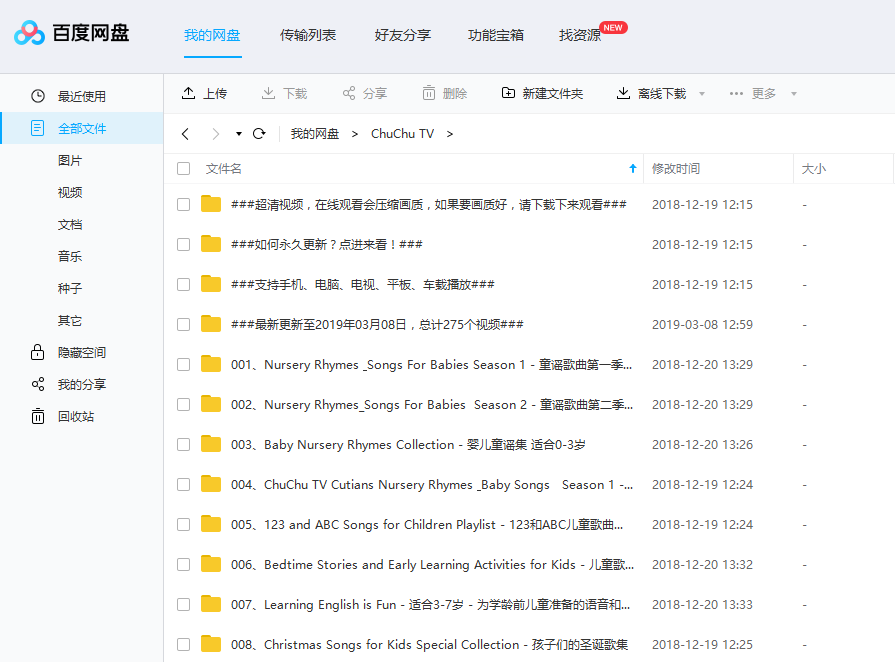Viewport: 895px width, 662px height.
Task: Click the document icon for 全部文件
Action: 38,128
